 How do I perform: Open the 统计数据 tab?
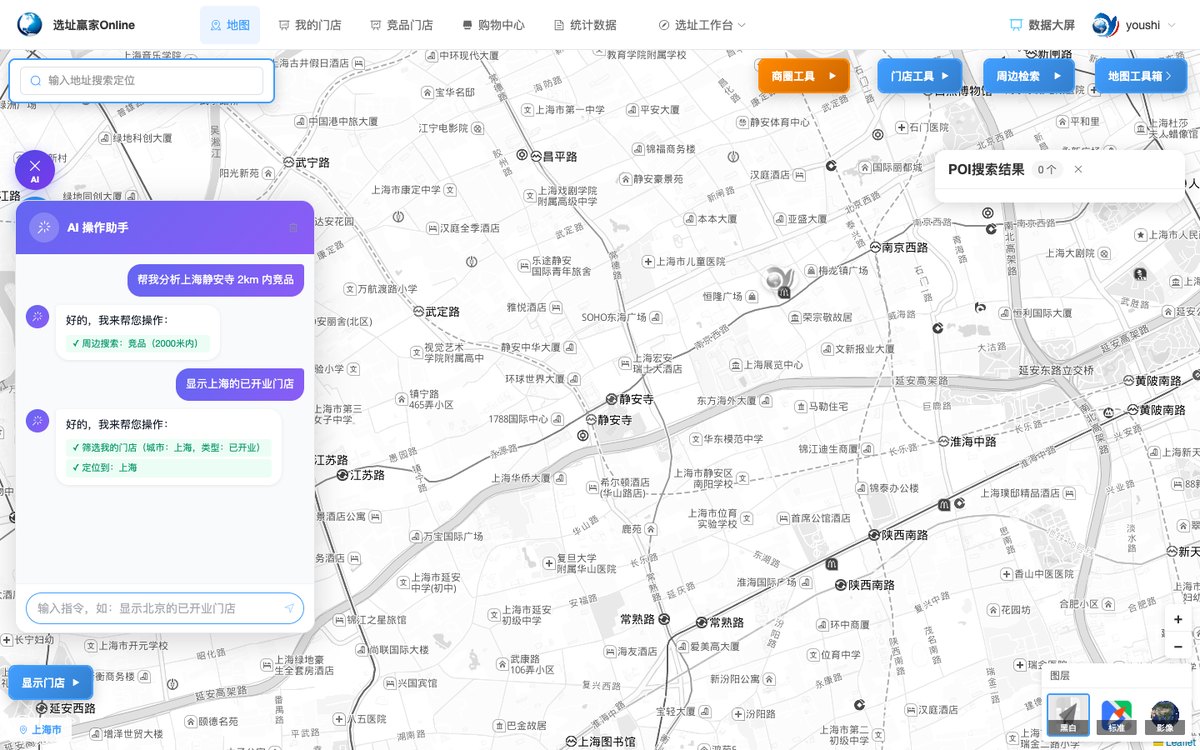coord(585,25)
